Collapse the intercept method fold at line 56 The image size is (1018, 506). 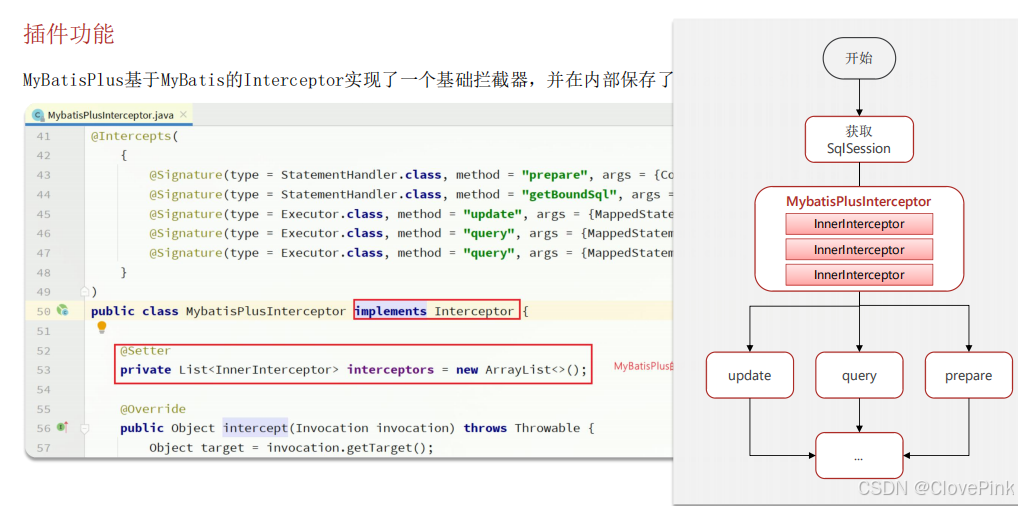click(84, 429)
